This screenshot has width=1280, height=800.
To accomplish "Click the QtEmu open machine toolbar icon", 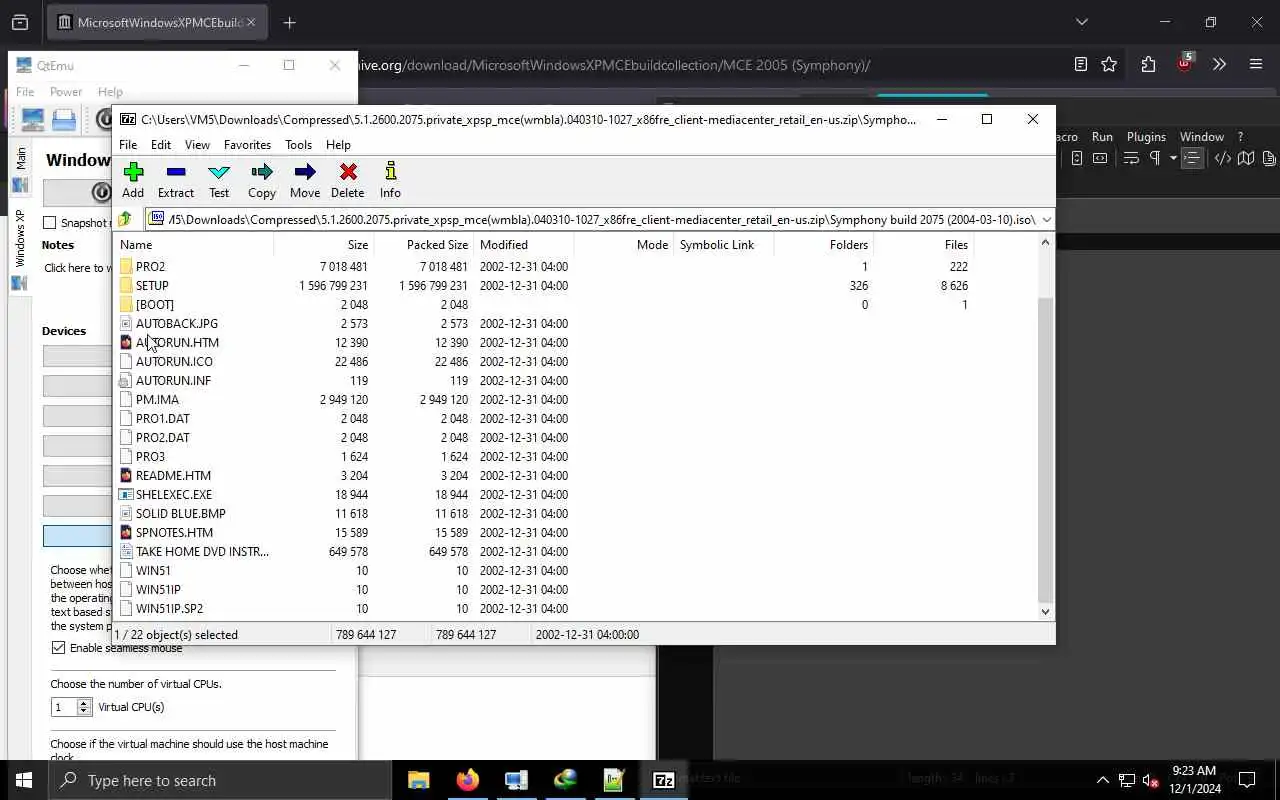I will 64,120.
